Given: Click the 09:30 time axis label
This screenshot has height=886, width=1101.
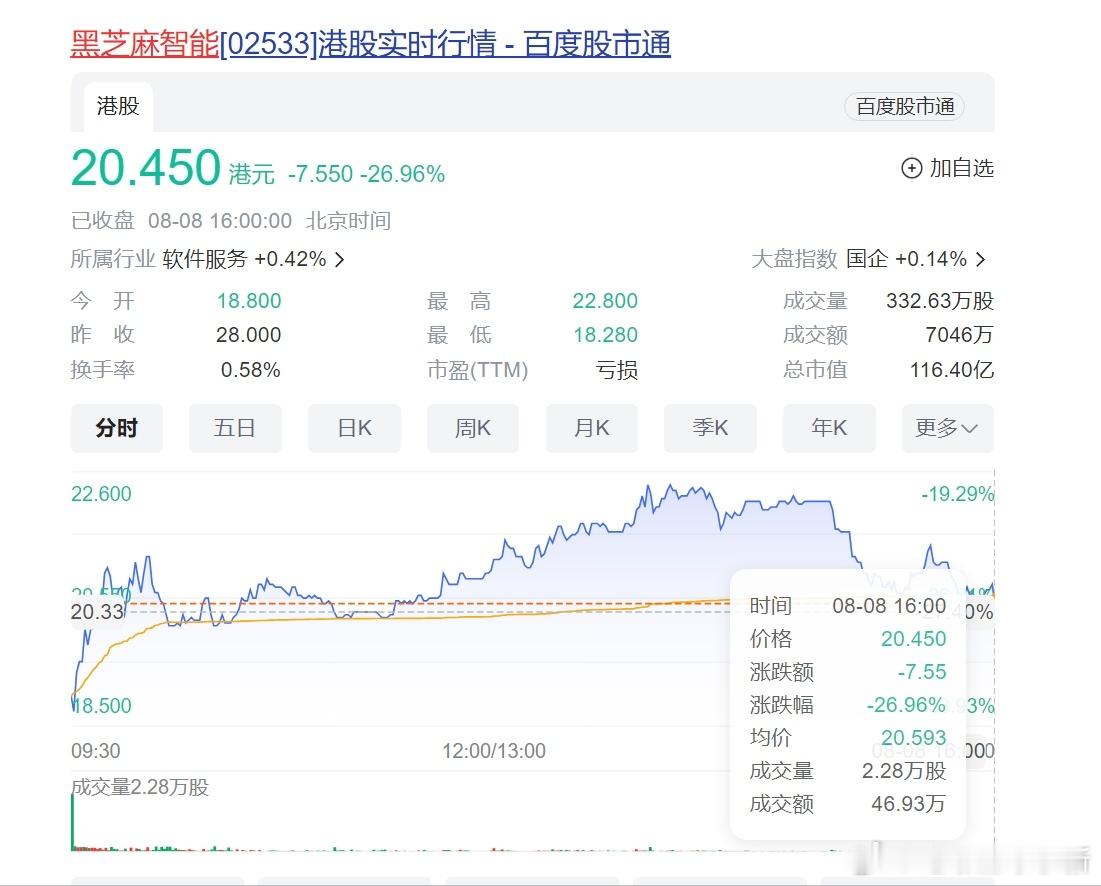Looking at the screenshot, I should [95, 751].
